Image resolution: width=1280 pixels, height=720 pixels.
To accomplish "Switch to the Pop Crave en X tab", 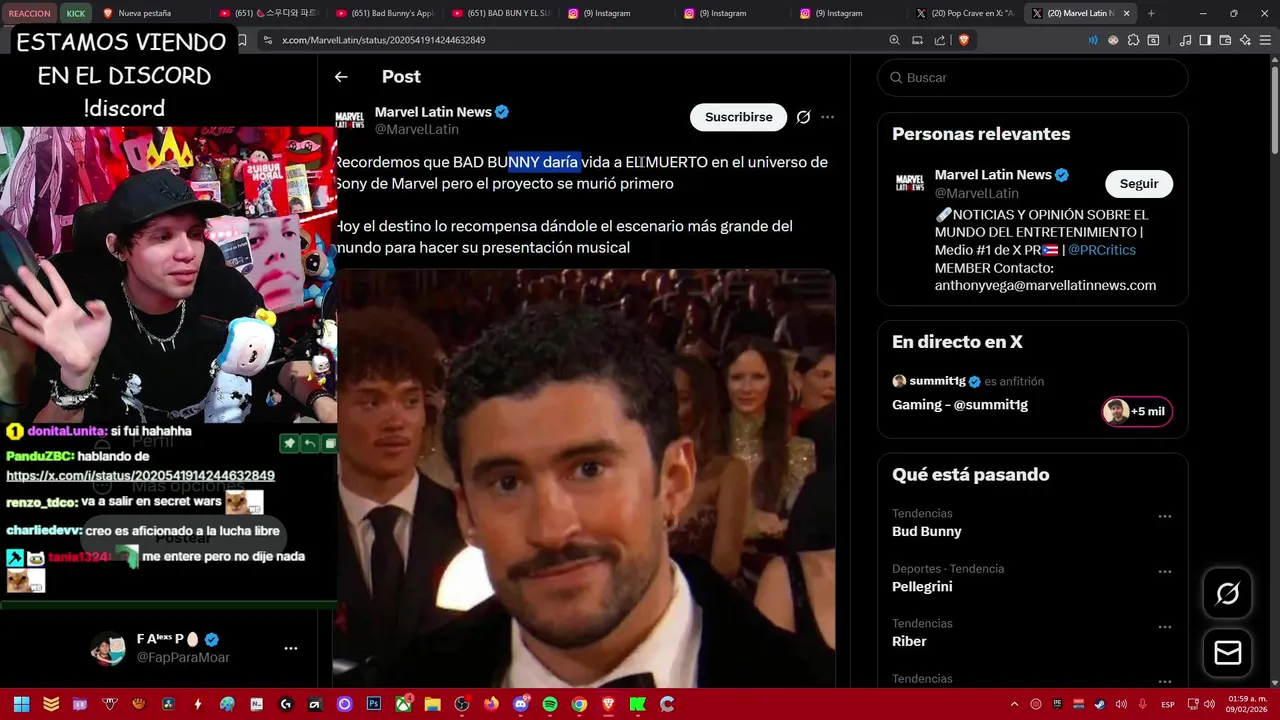I will [965, 13].
